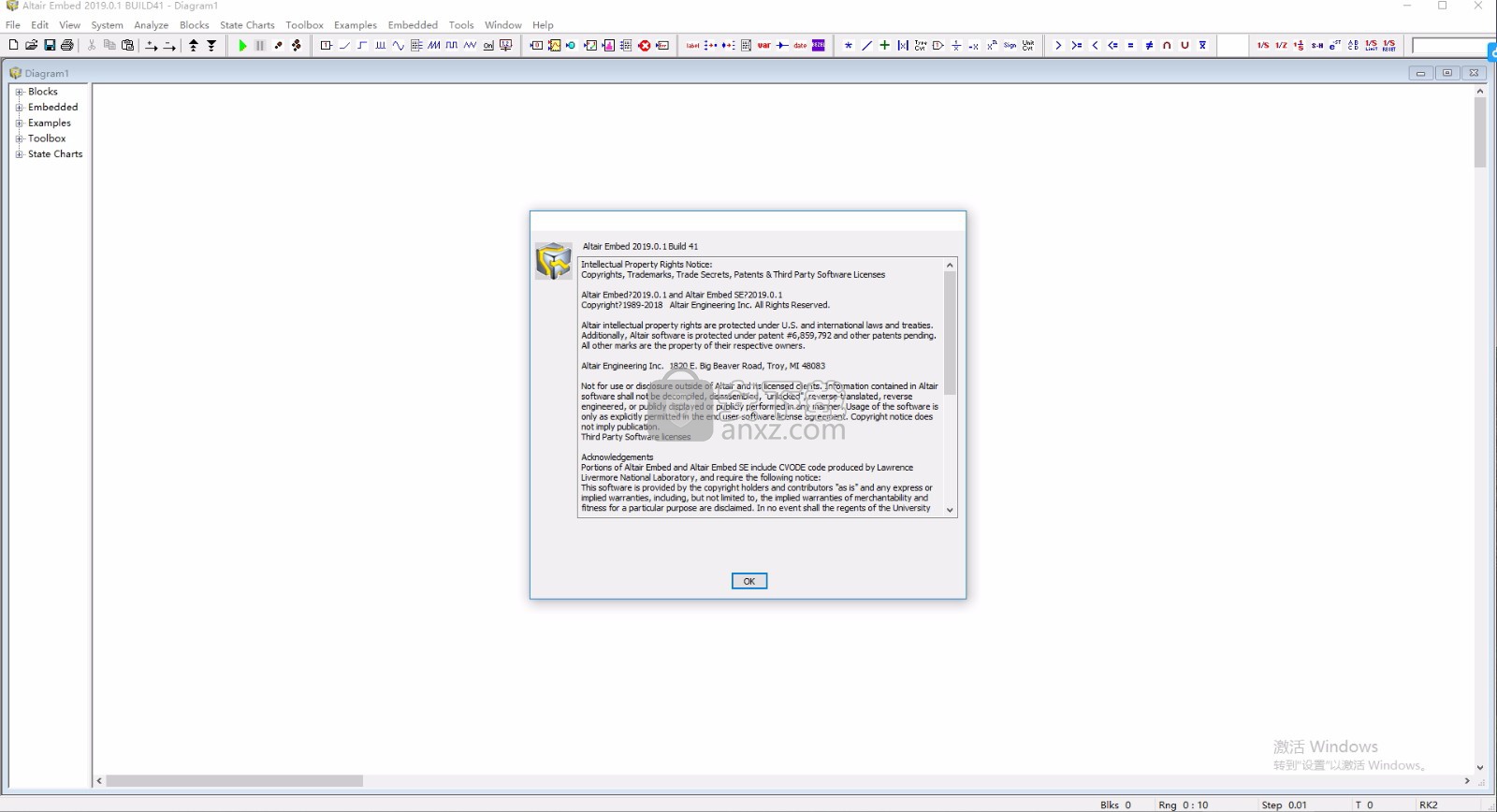Select Diagram1 in the tree panel
The image size is (1497, 812).
click(x=46, y=73)
